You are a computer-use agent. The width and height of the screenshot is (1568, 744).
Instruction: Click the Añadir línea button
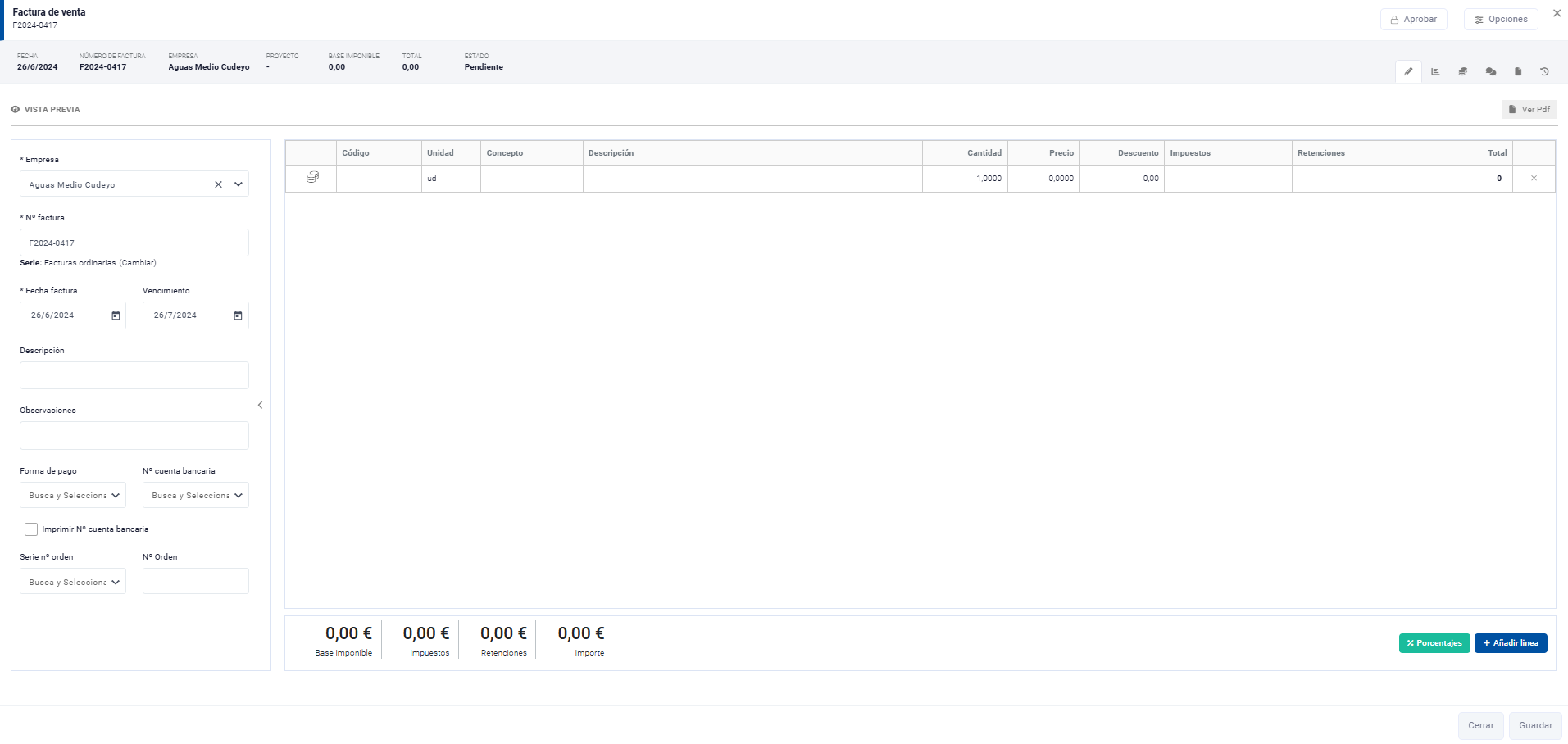(1510, 643)
